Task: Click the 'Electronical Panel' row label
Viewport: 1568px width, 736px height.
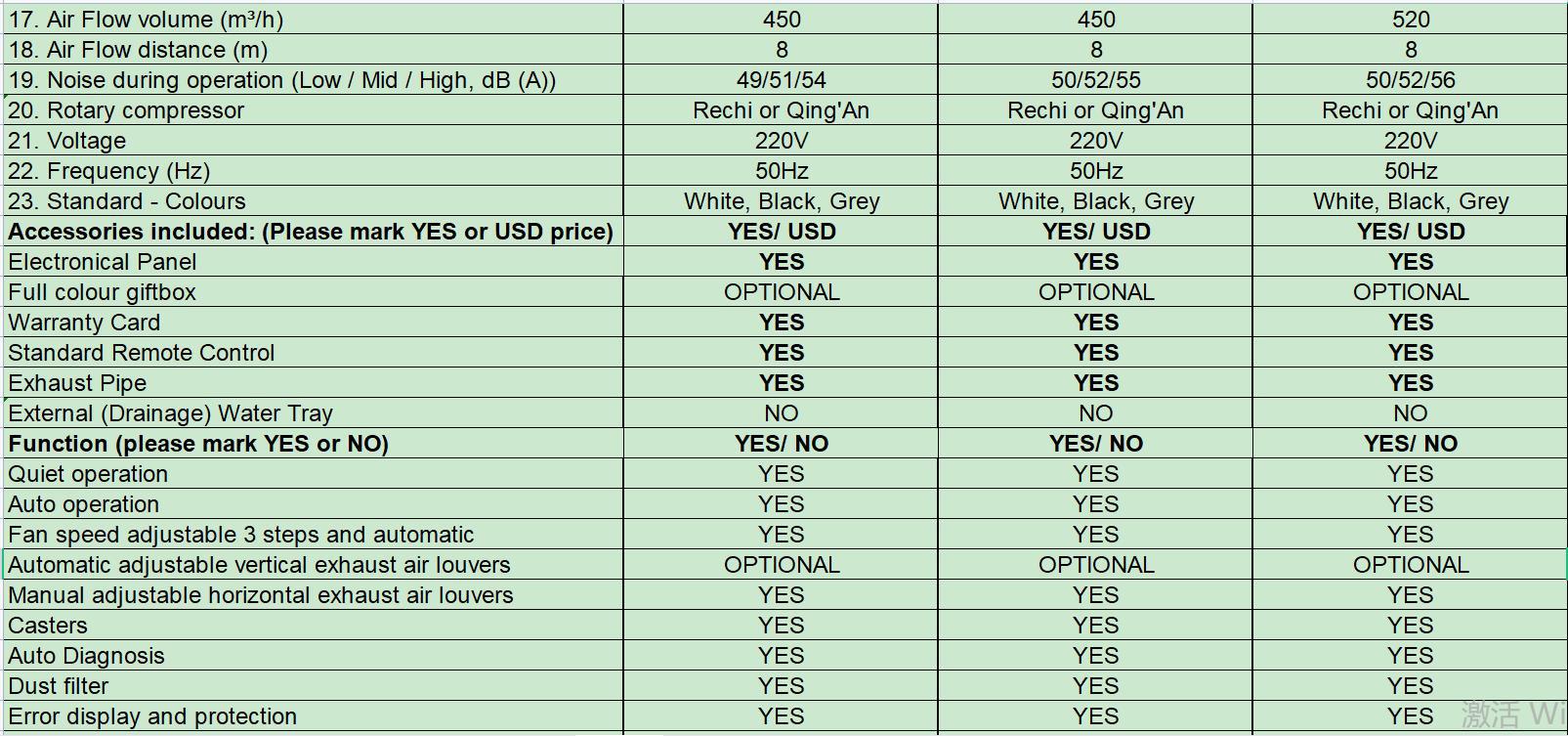Action: click(x=103, y=262)
